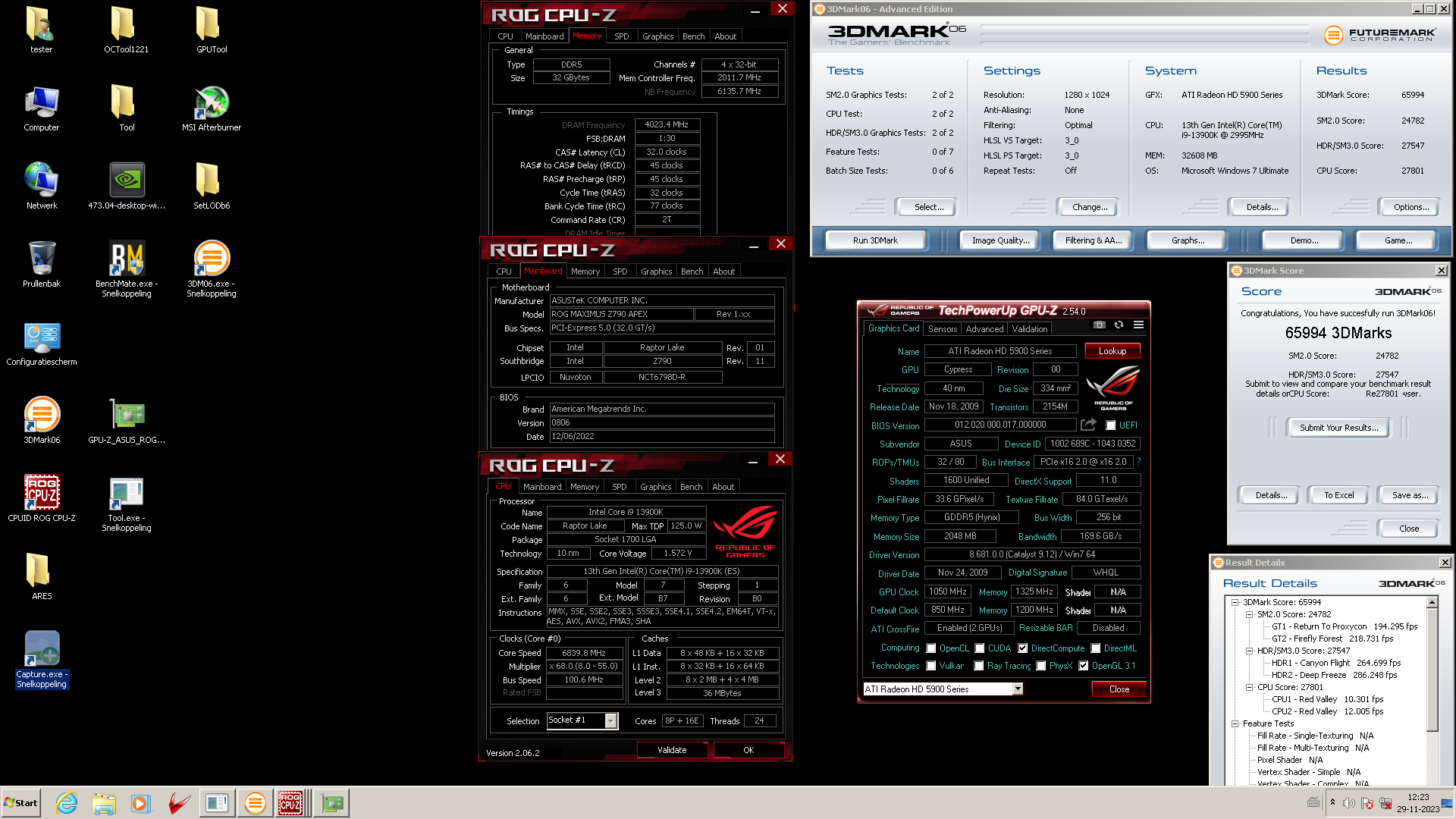
Task: Open the 473.04-desktop NVIDIA driver icon
Action: (127, 187)
